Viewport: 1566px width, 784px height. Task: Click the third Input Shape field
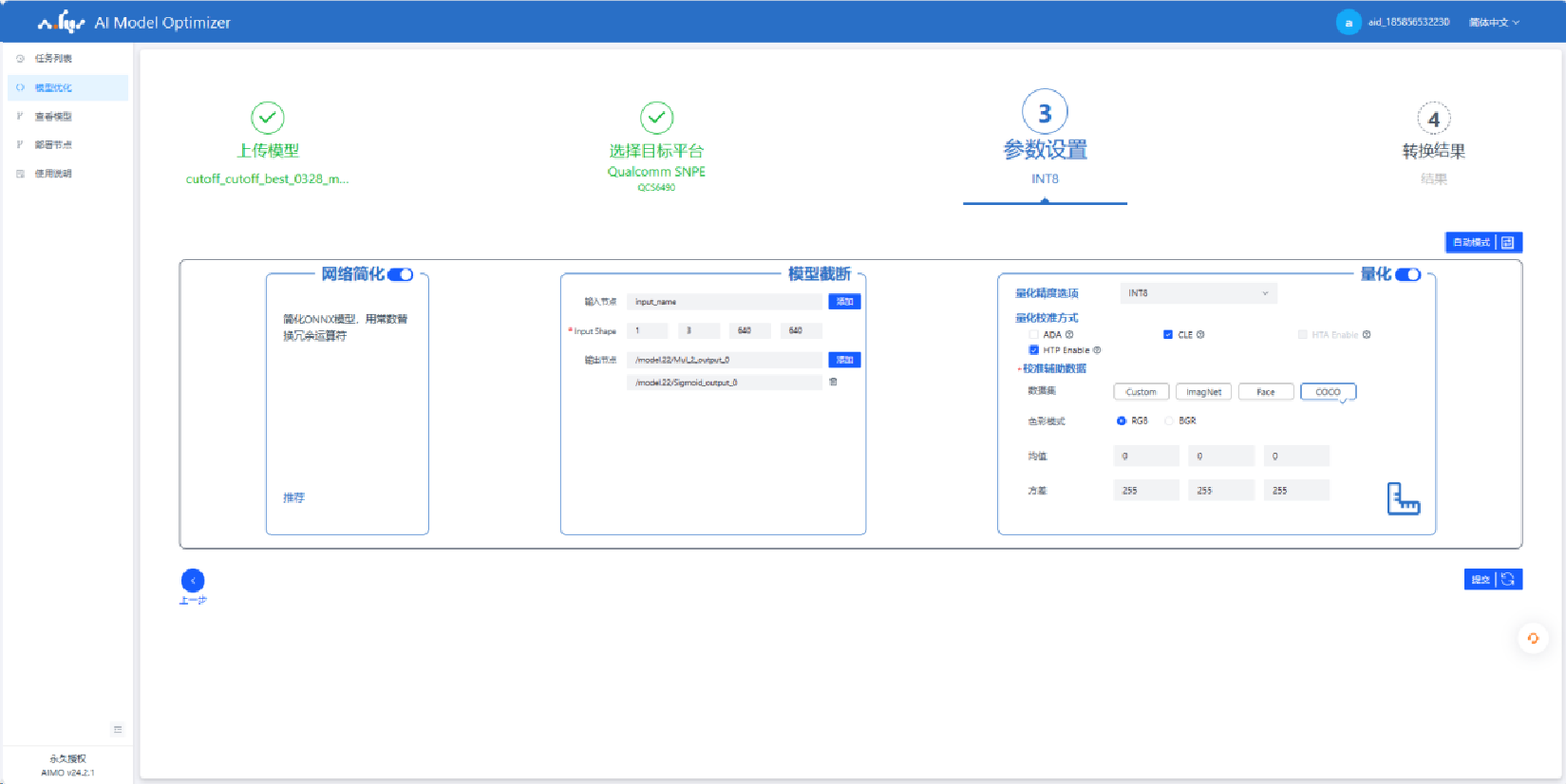750,330
